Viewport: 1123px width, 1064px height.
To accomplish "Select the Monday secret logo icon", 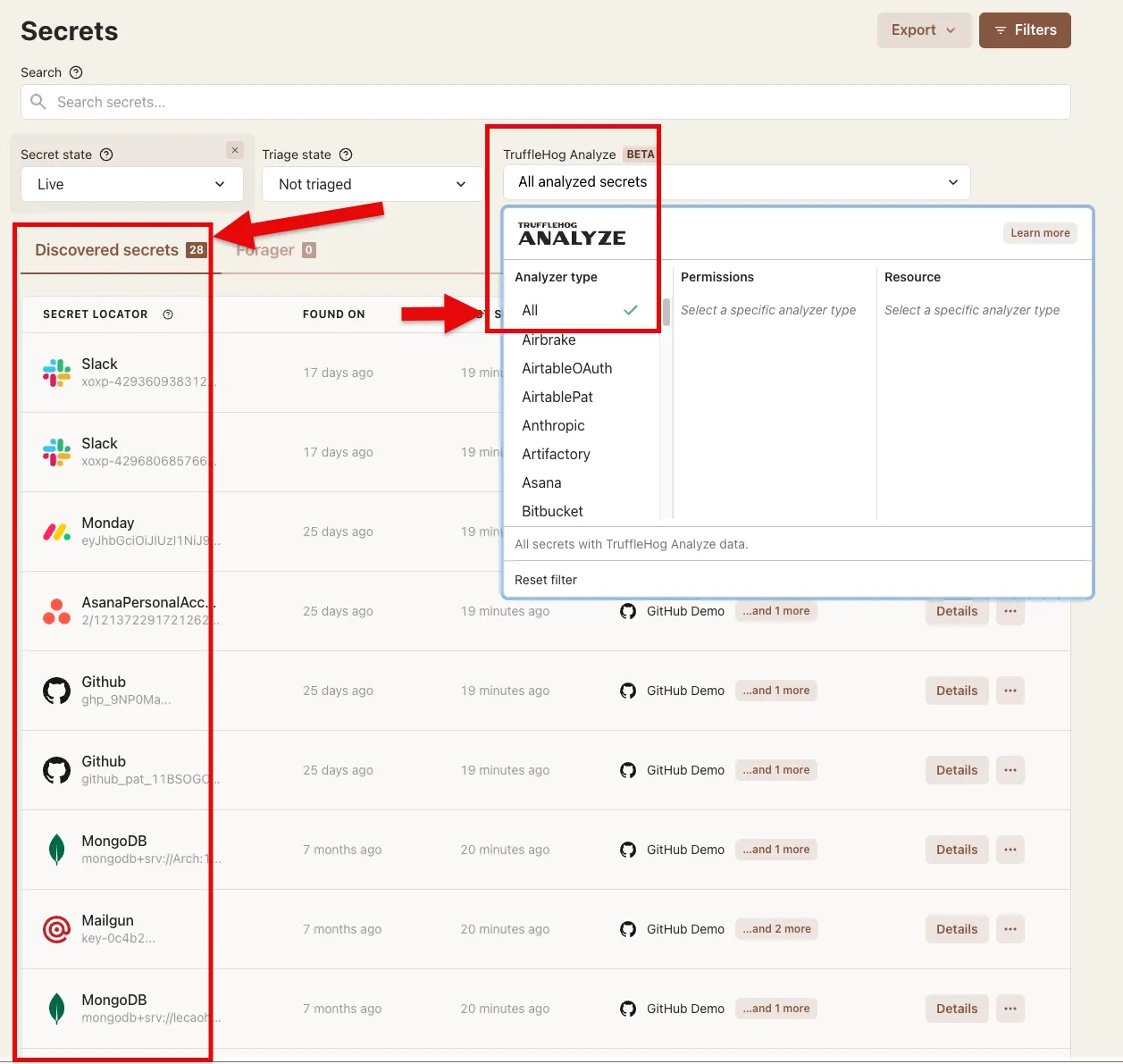I will click(56, 532).
